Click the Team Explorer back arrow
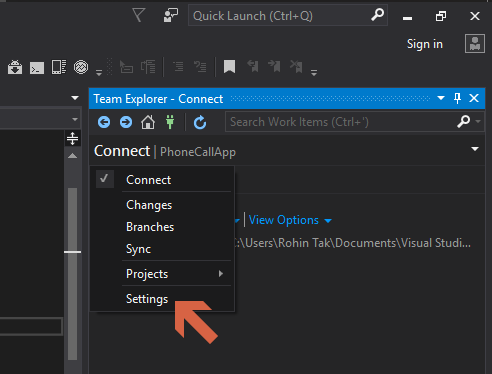Viewport: 492px width, 374px height. (104, 122)
